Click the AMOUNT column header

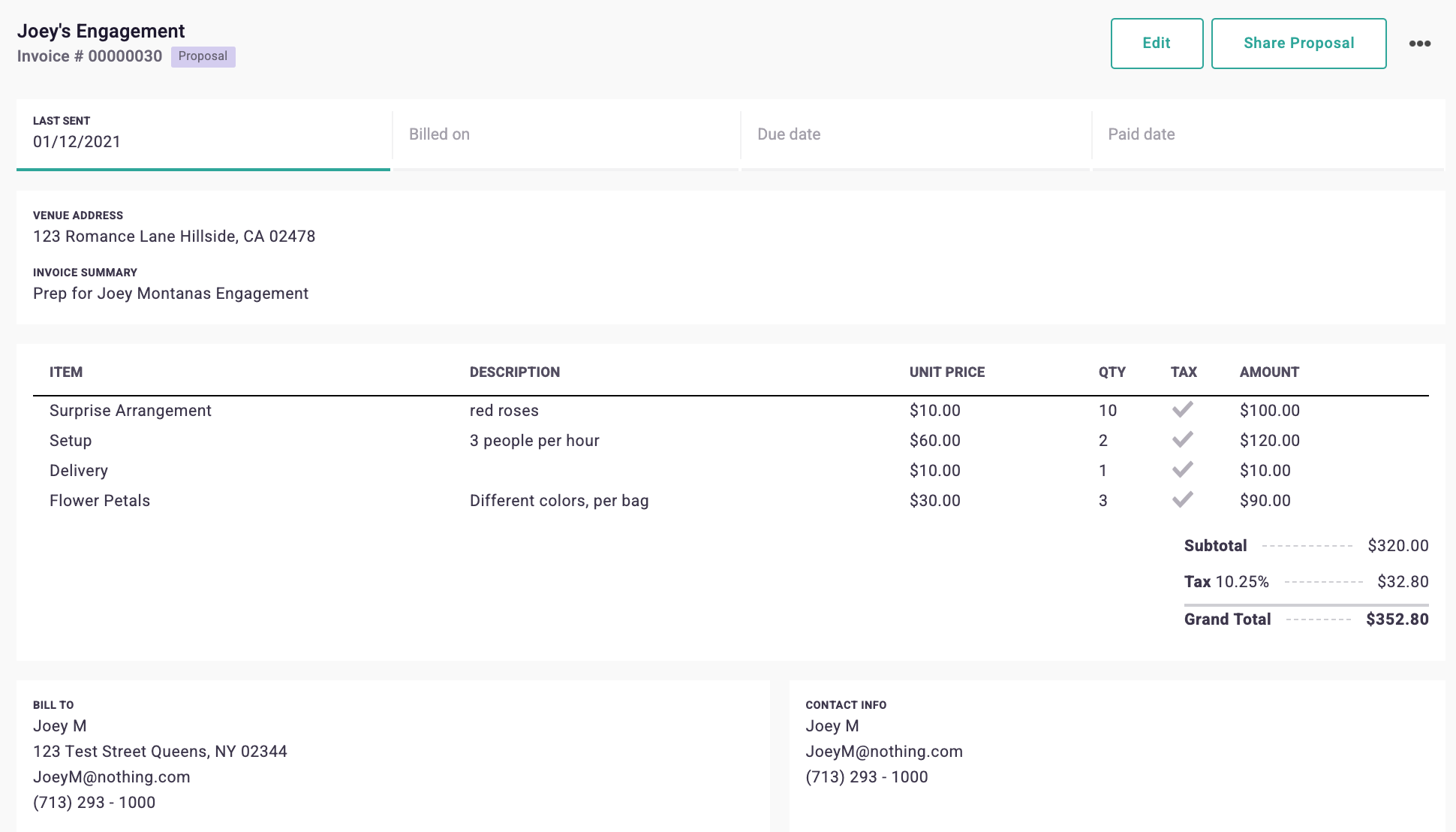pyautogui.click(x=1269, y=372)
